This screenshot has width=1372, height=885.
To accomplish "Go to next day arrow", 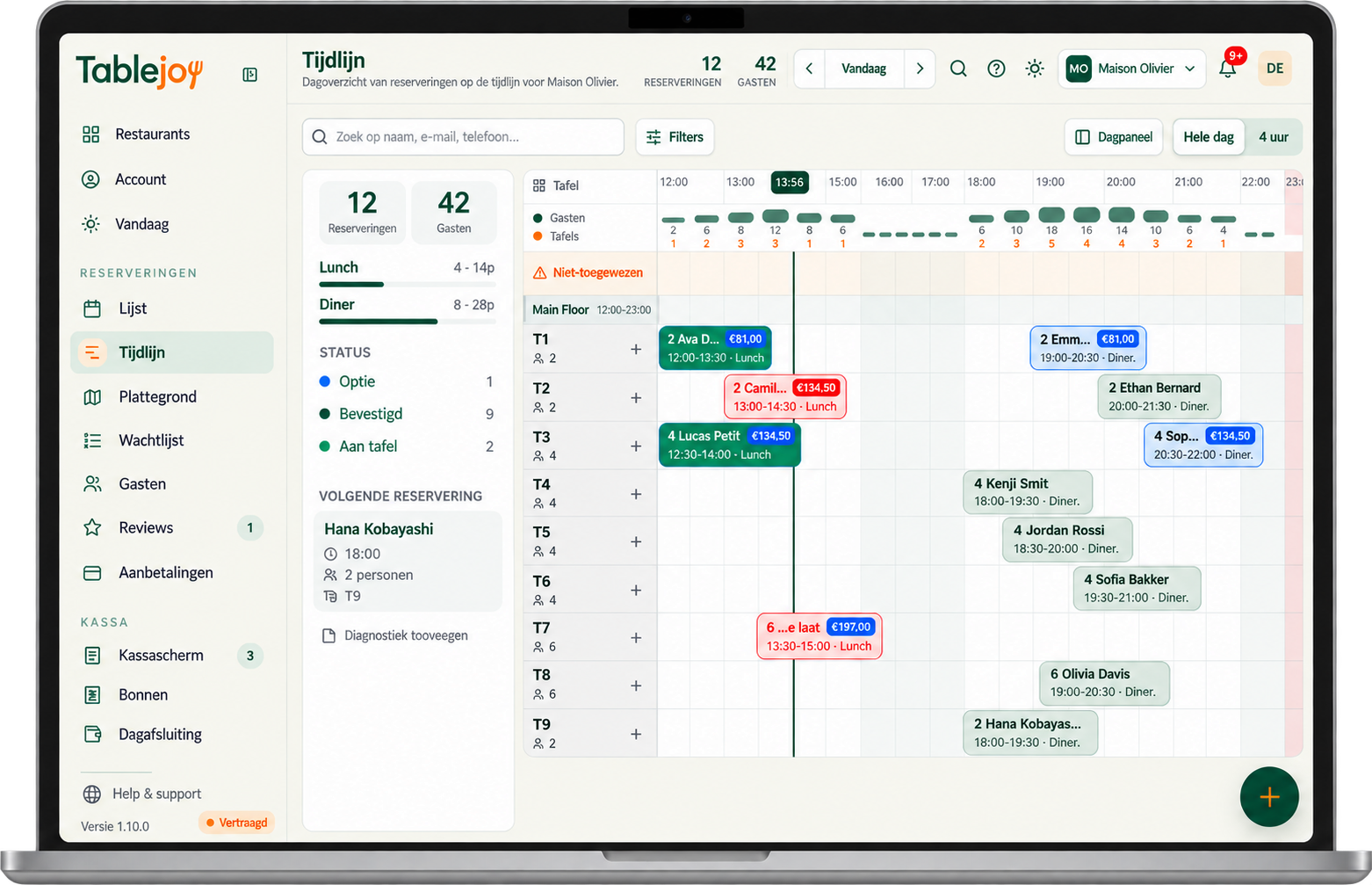I will [920, 69].
